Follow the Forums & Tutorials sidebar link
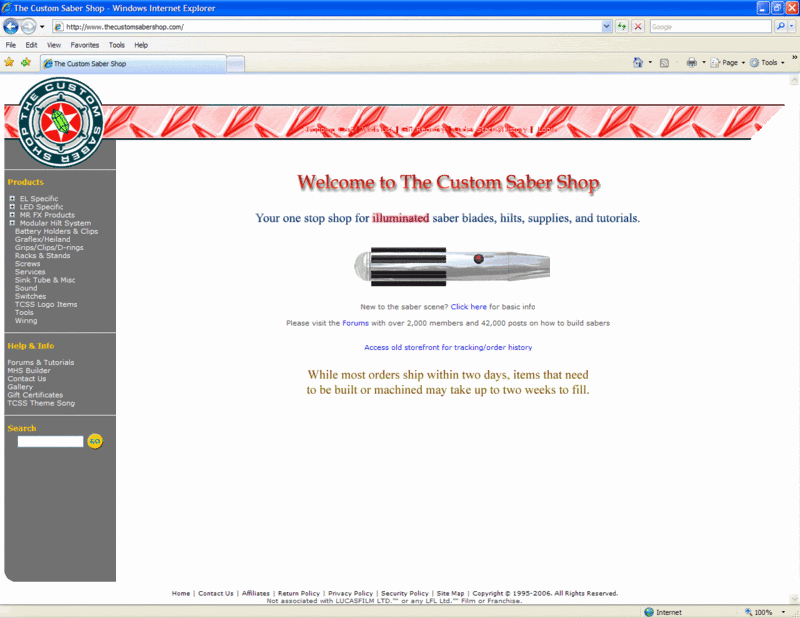800x618 pixels. point(41,363)
